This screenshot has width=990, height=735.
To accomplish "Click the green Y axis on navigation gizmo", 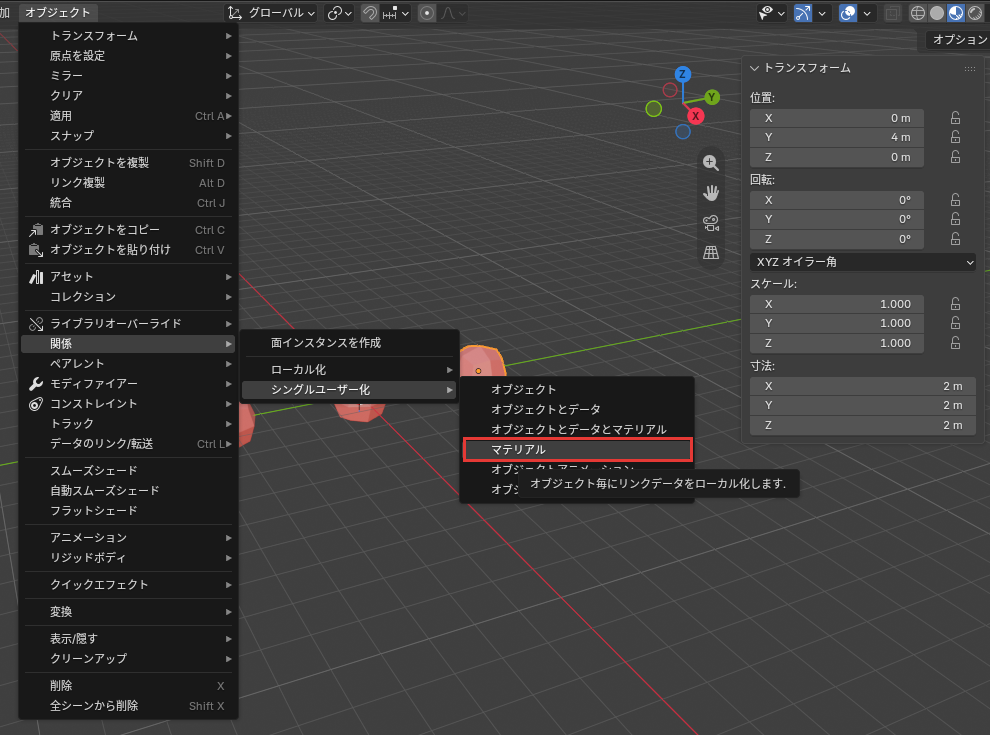I will (x=712, y=97).
